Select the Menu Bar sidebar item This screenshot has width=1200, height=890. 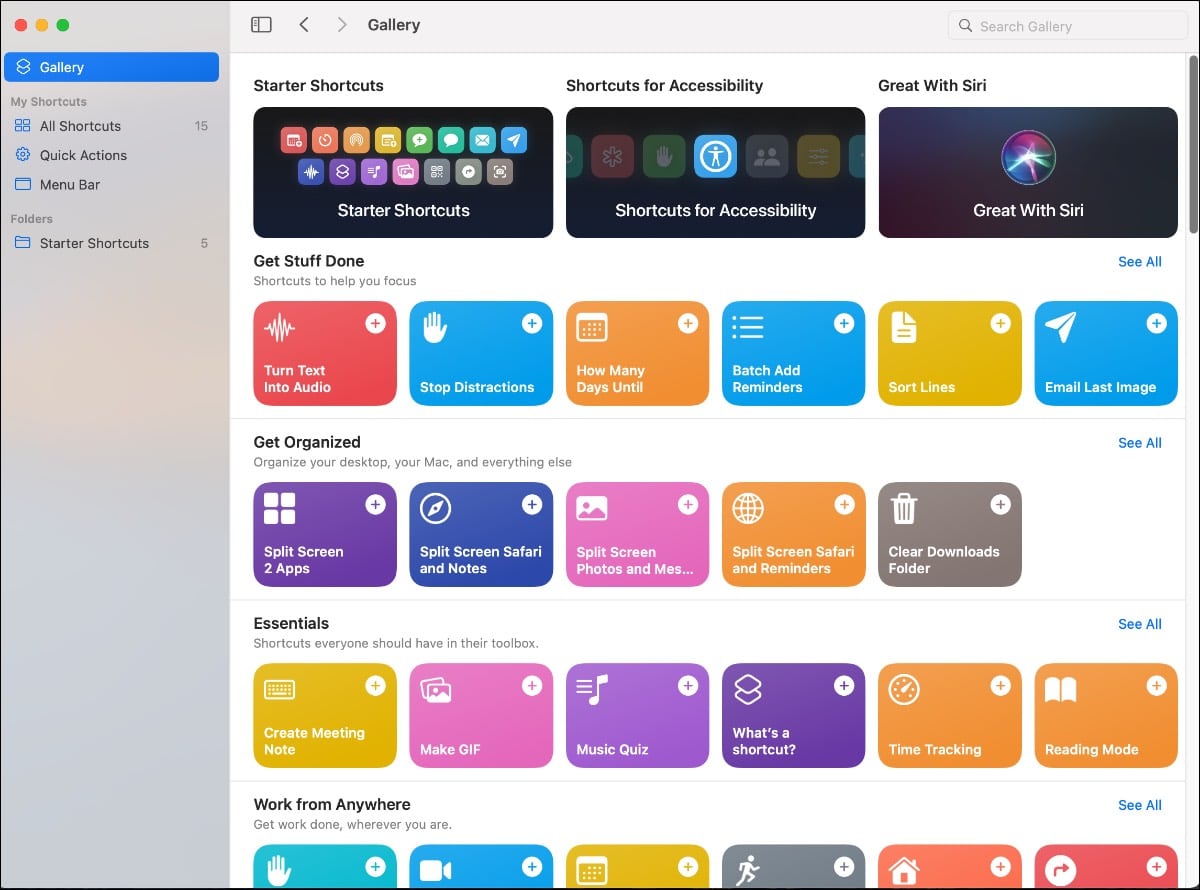pyautogui.click(x=70, y=185)
